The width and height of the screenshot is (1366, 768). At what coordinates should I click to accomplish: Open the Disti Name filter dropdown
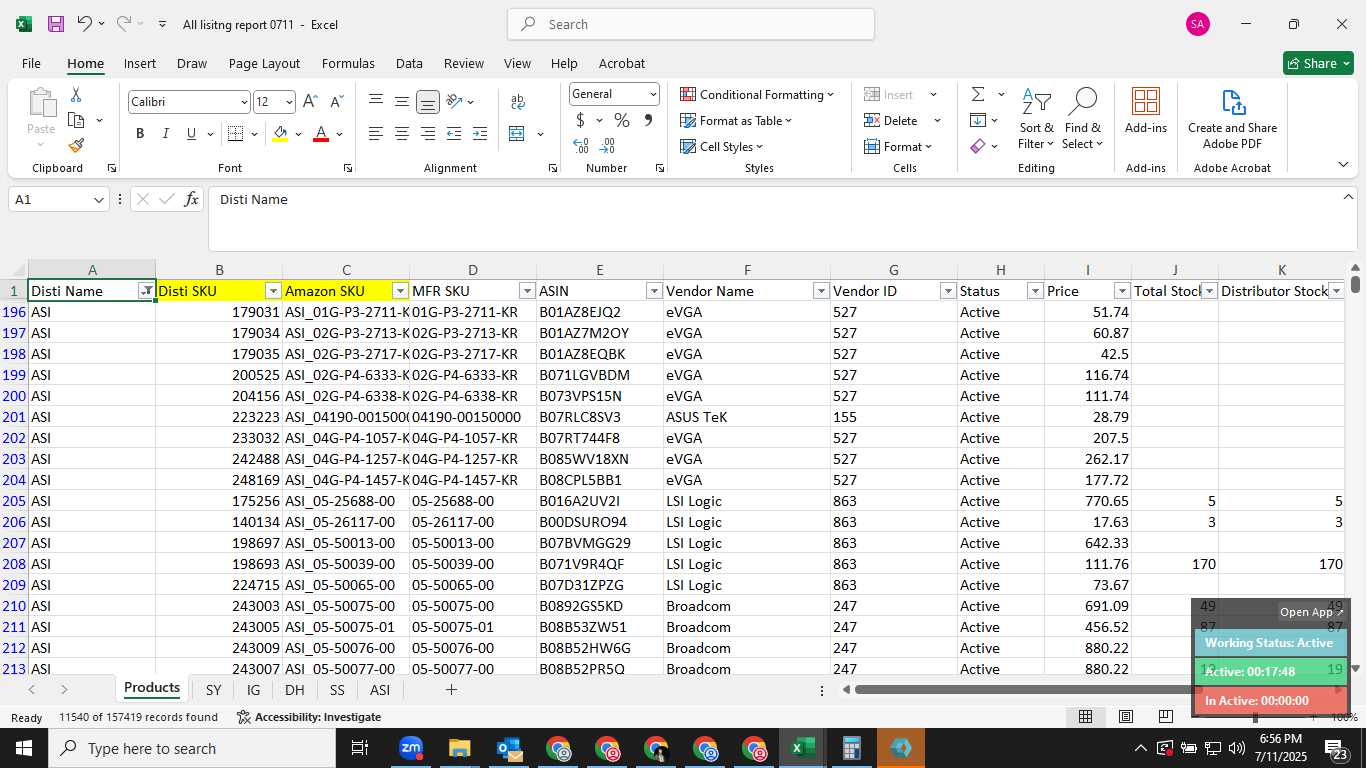click(x=146, y=291)
